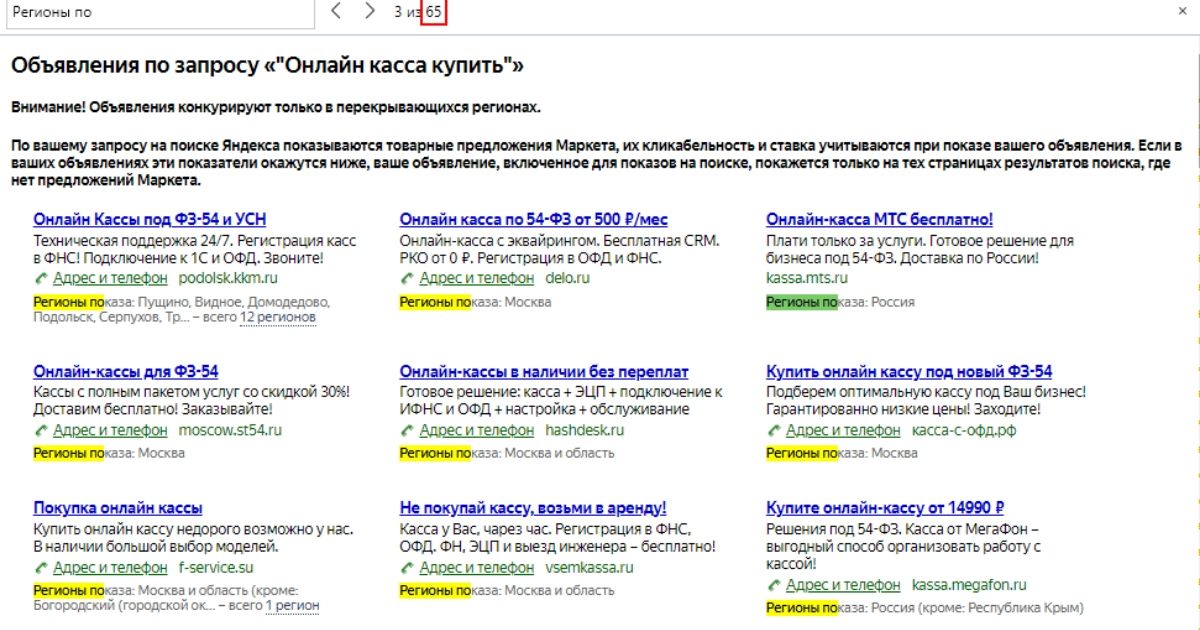Open 'Адрес и телефон' for moscow.st54.ru
This screenshot has height=630, width=1200.
pyautogui.click(x=110, y=431)
